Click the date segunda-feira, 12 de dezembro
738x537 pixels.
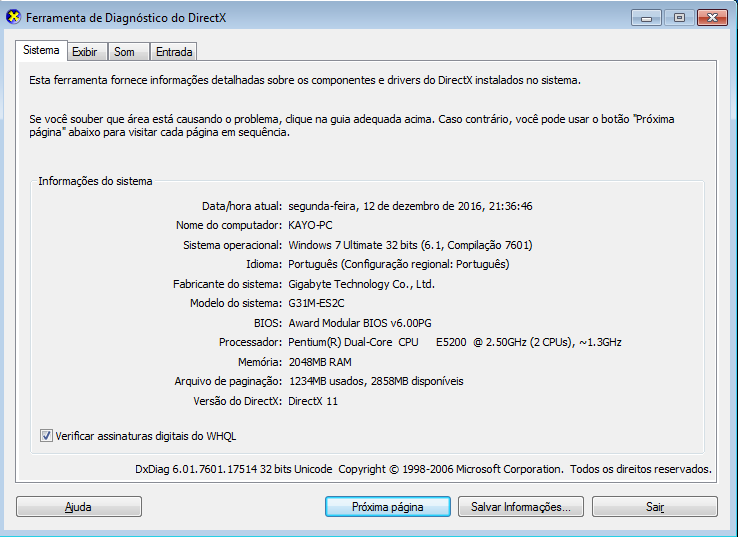coord(410,206)
